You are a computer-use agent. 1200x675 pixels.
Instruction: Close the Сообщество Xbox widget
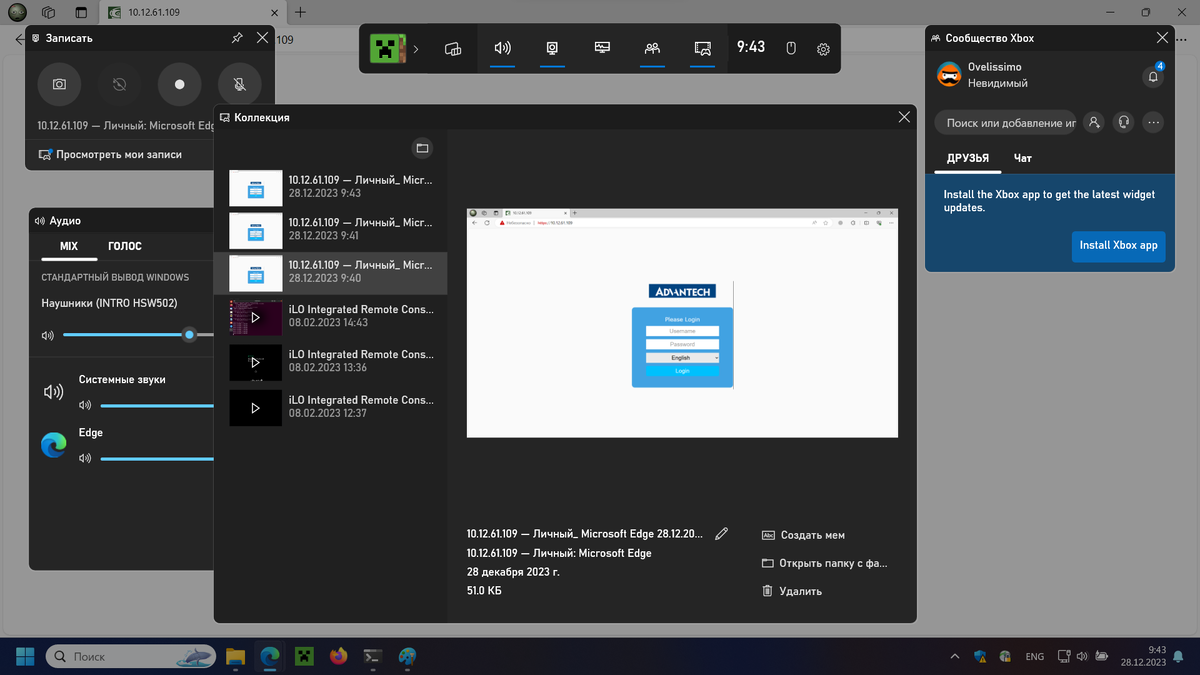(x=1162, y=38)
